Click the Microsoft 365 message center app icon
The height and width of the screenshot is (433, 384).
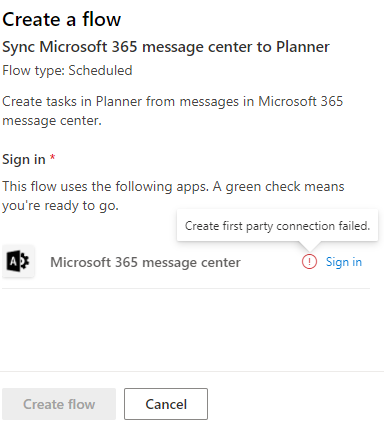pos(18,262)
